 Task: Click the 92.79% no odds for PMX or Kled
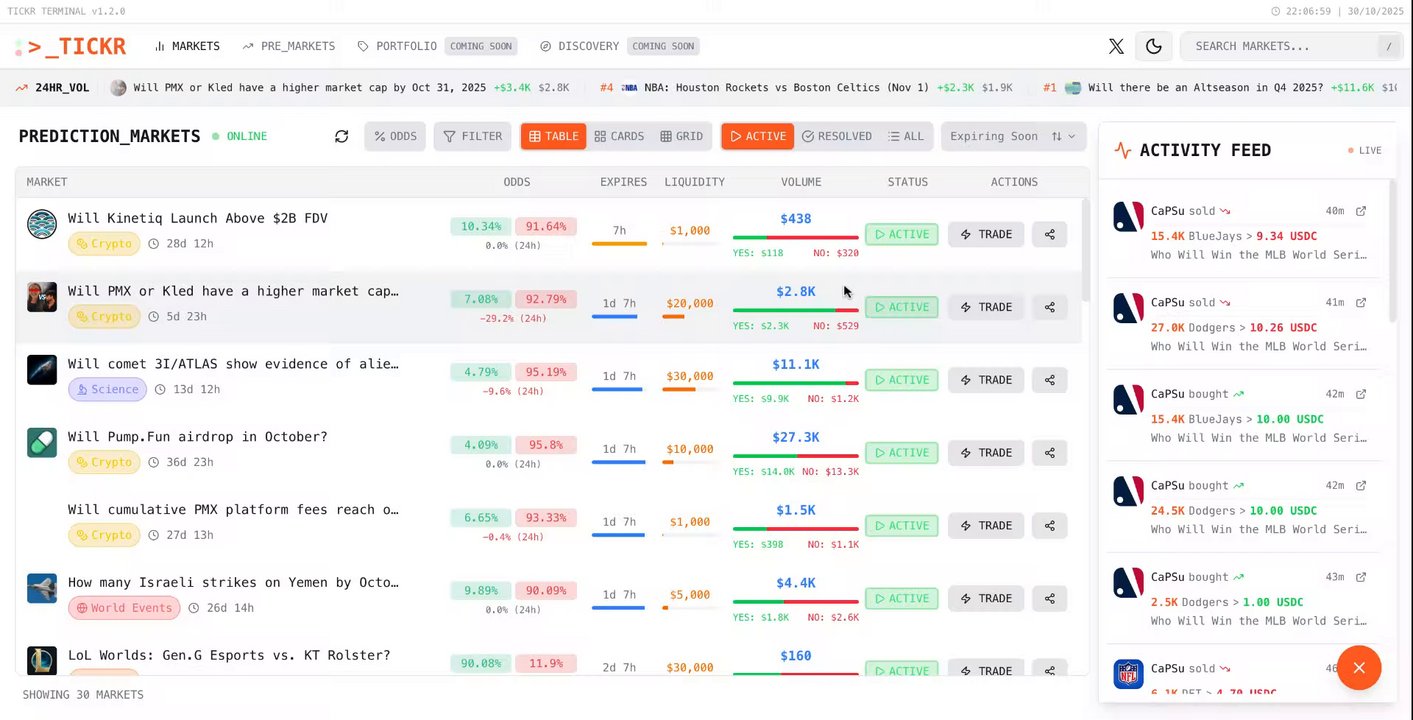point(546,299)
